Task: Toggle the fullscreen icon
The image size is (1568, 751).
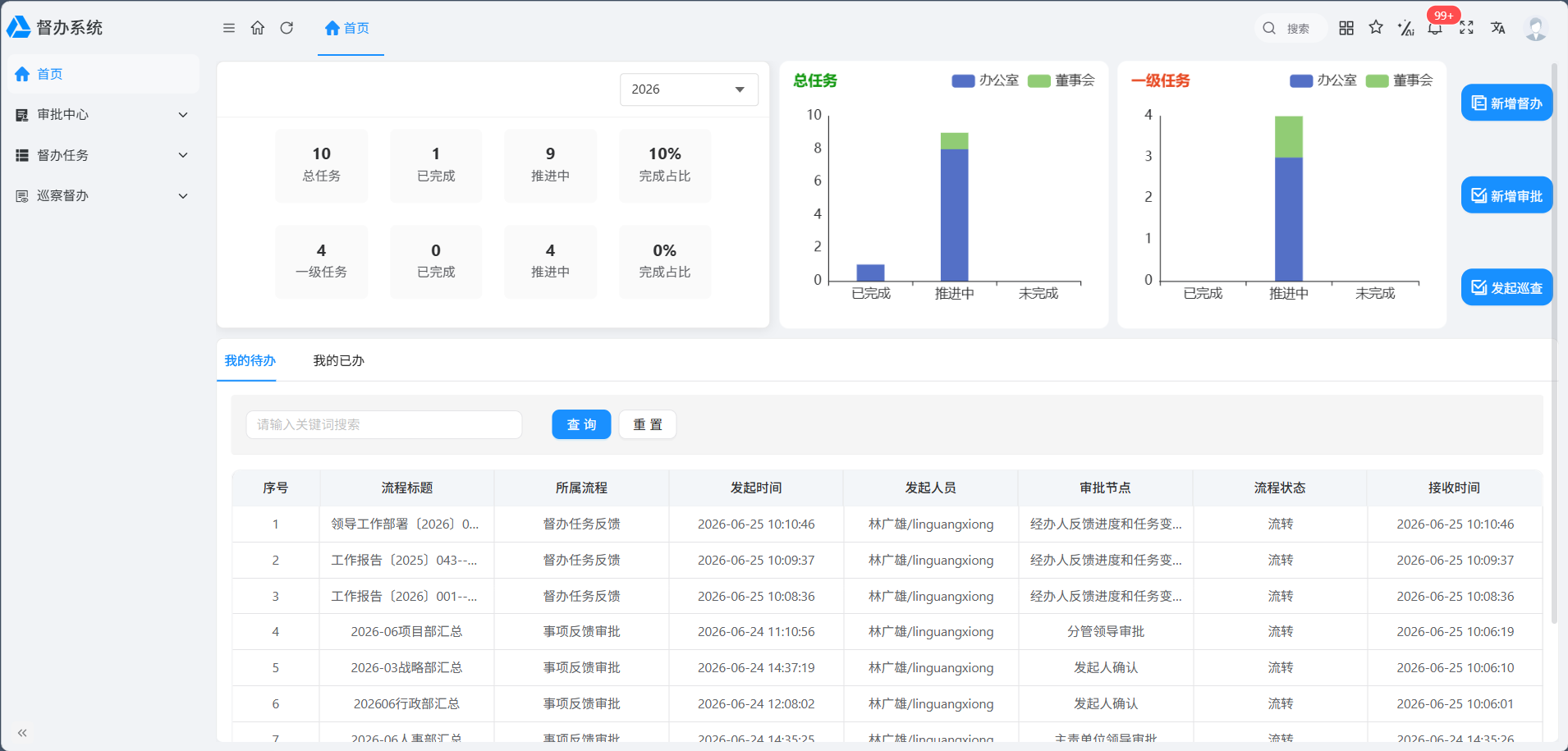Action: click(x=1466, y=28)
